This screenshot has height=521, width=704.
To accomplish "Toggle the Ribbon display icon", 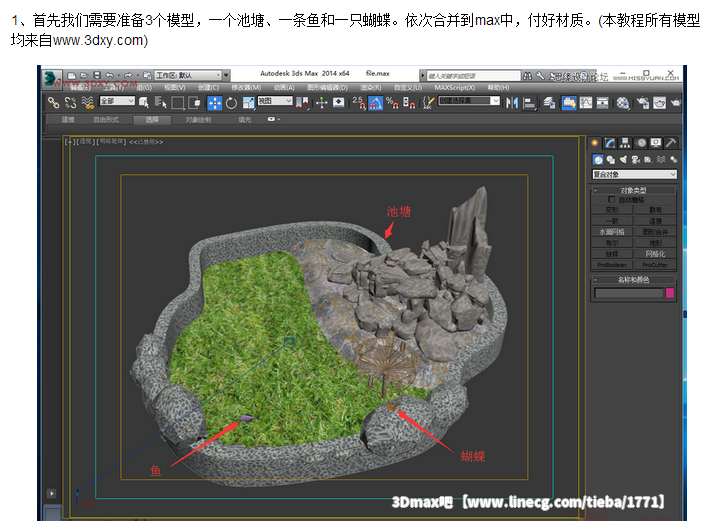I will pyautogui.click(x=569, y=103).
